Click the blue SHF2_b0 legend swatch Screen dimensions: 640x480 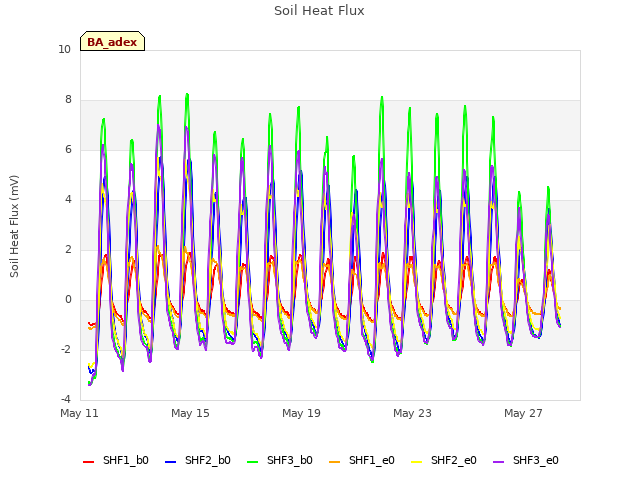click(171, 462)
